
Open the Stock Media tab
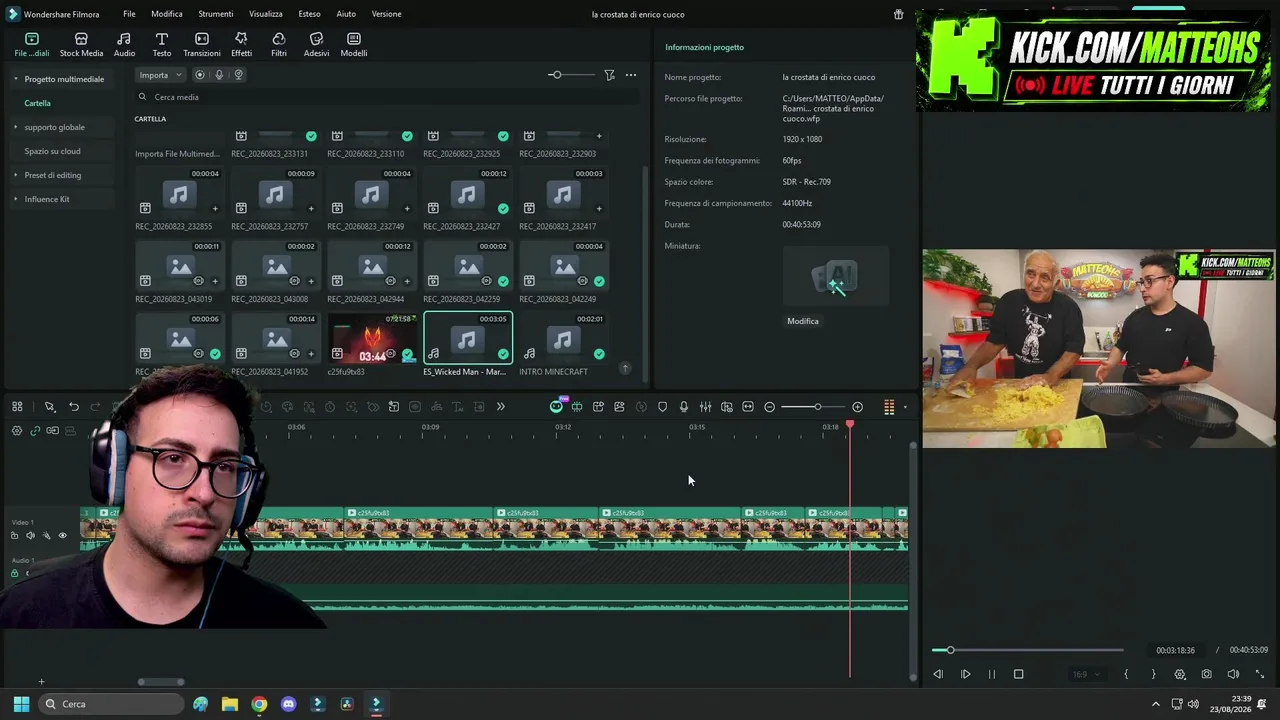click(81, 44)
